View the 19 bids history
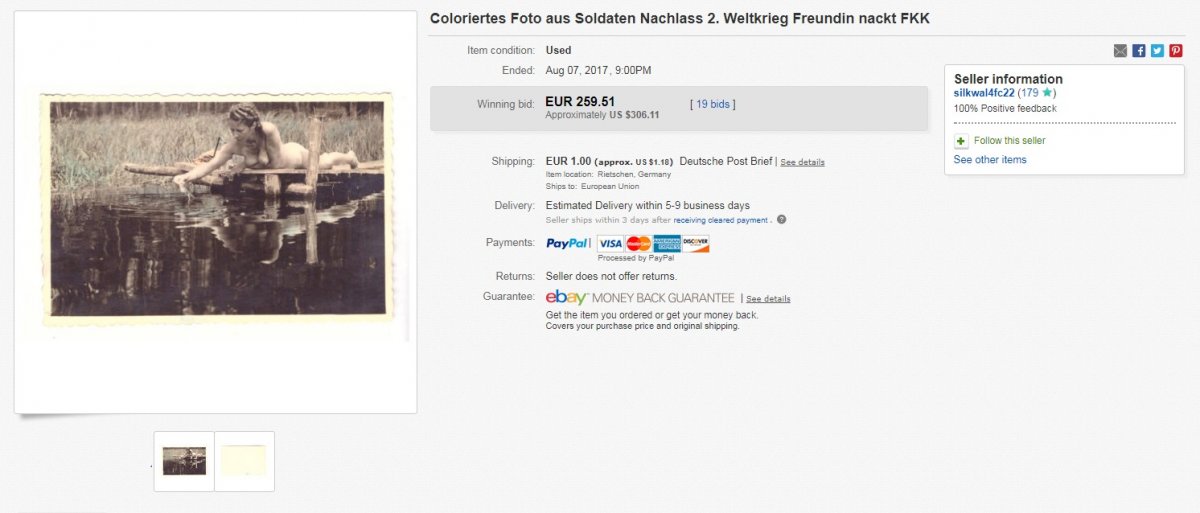This screenshot has width=1200, height=513. [x=713, y=104]
